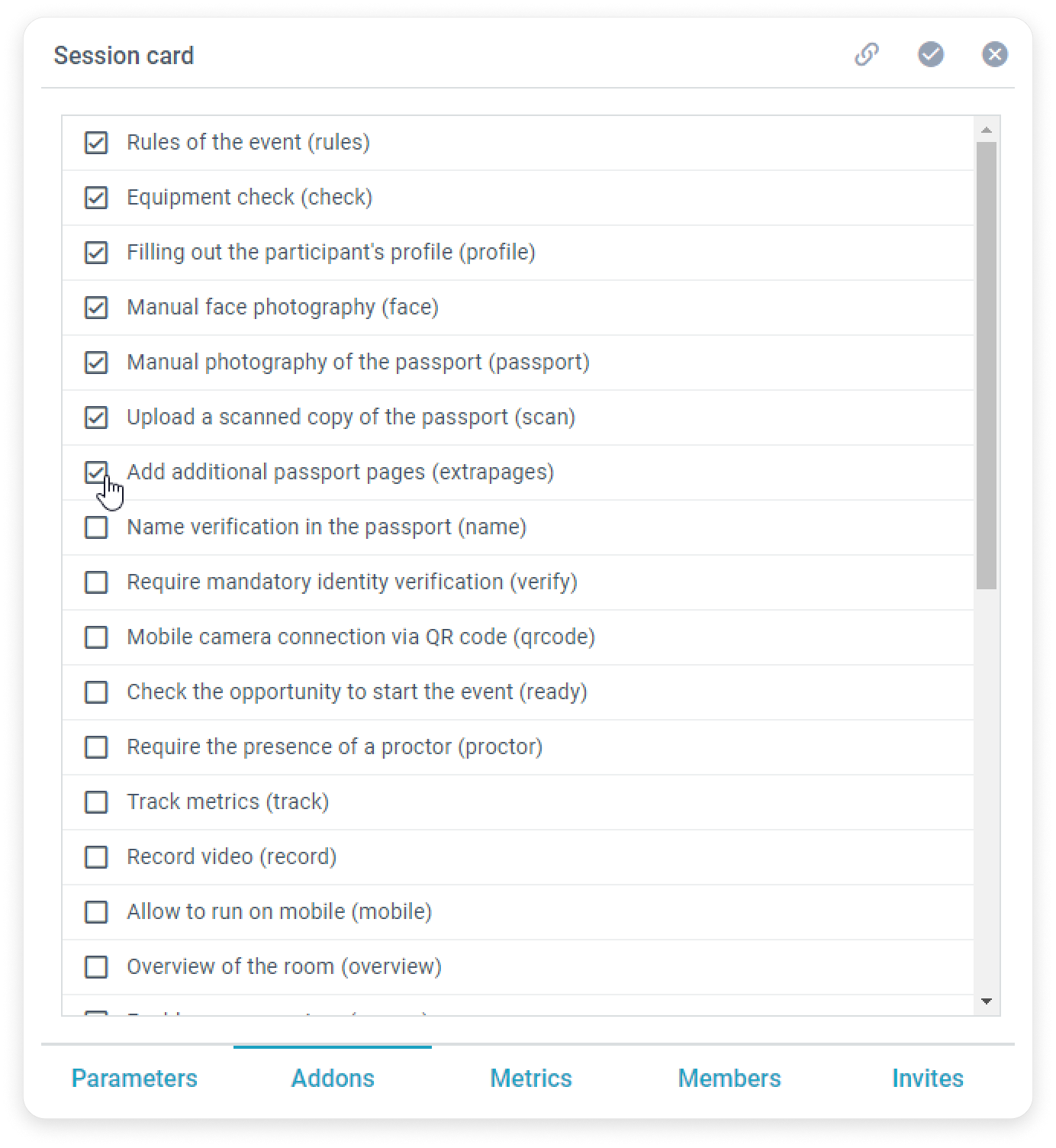
Task: Open the Invites tab
Action: [x=928, y=1078]
